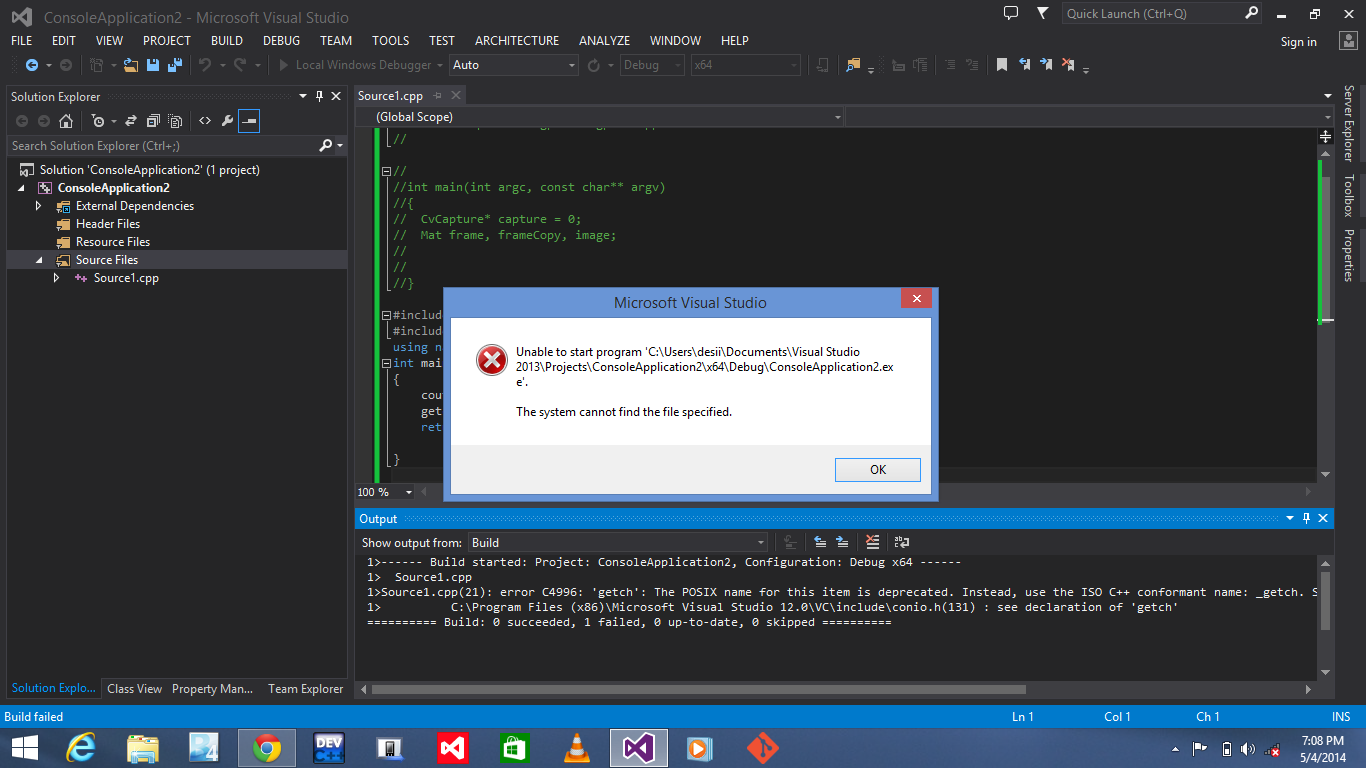Open the BUILD menu
This screenshot has height=768, width=1366.
tap(227, 41)
